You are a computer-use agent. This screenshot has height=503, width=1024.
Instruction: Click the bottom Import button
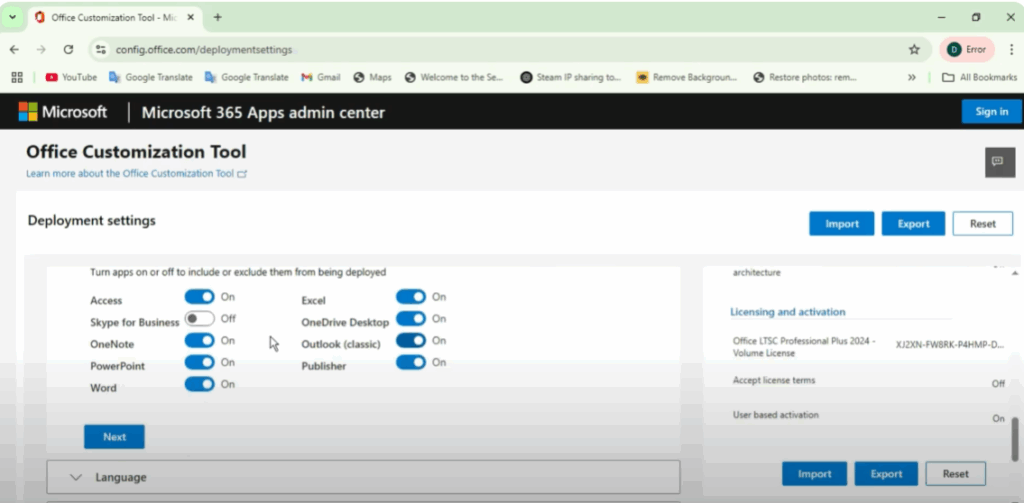click(x=814, y=474)
